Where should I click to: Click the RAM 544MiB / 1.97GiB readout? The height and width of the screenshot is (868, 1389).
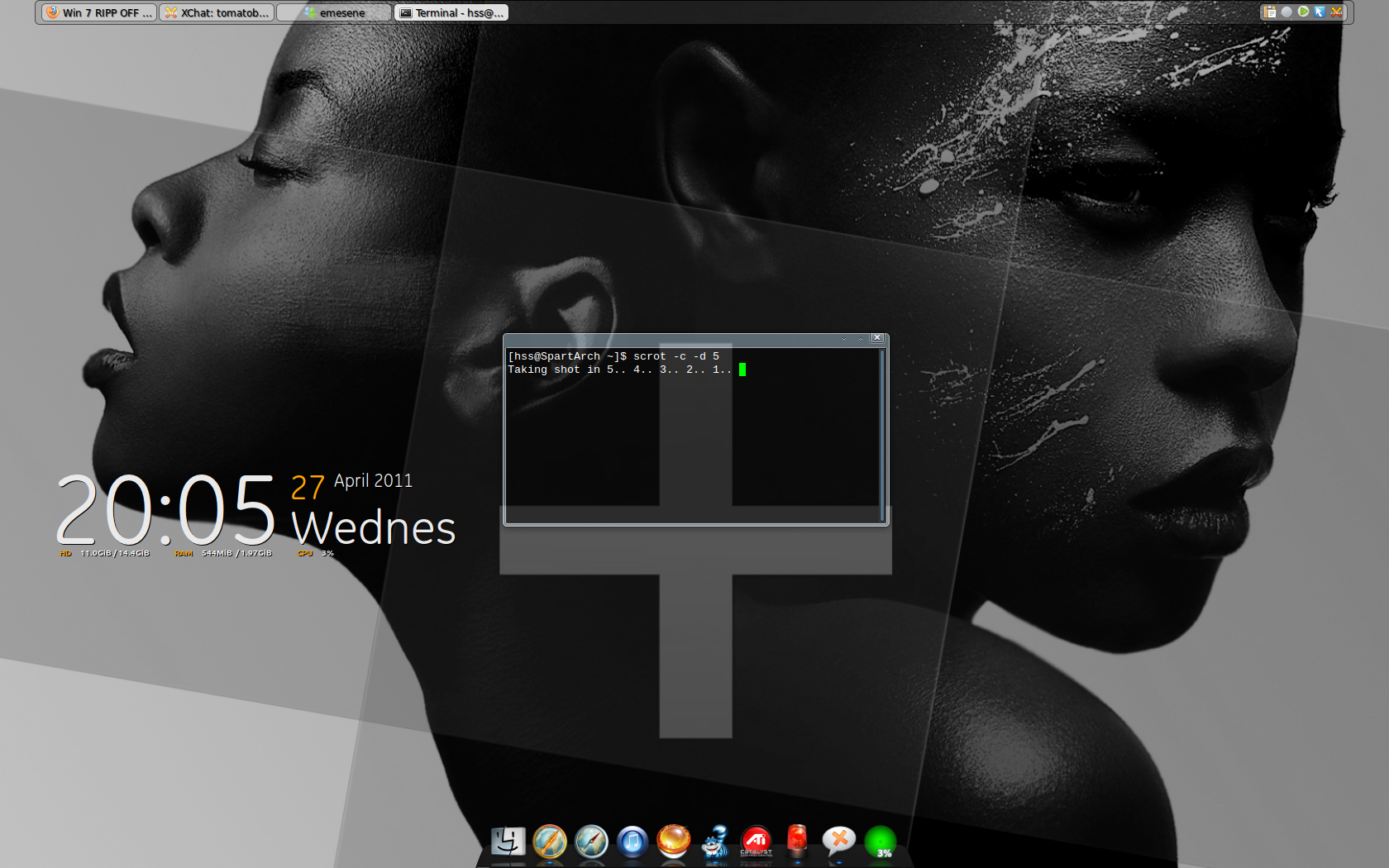(223, 553)
